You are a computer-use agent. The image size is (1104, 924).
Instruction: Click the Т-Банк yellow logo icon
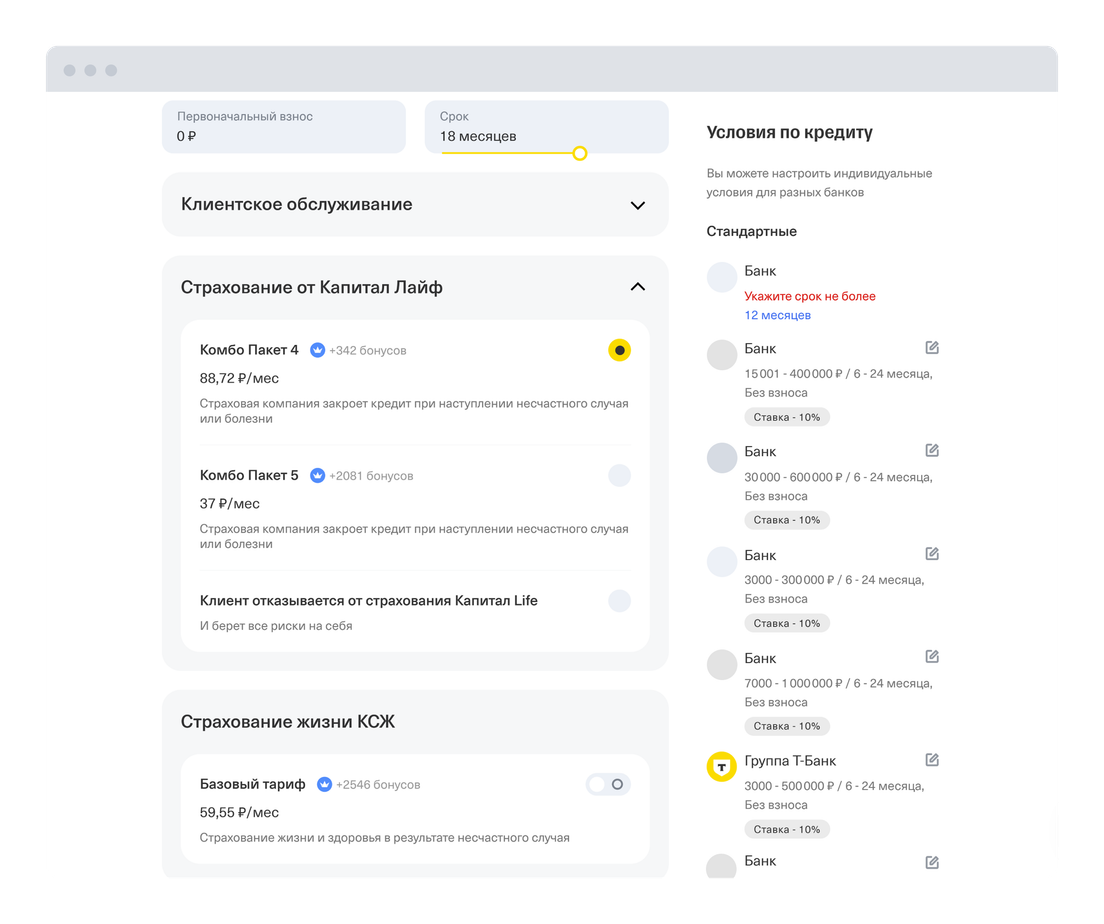[x=722, y=767]
